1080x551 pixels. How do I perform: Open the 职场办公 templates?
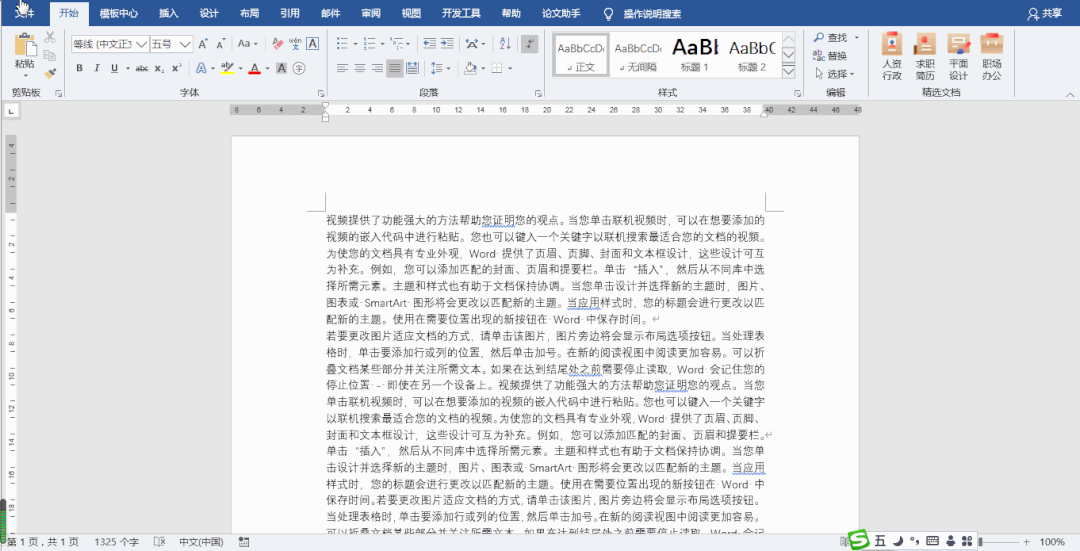tap(992, 56)
